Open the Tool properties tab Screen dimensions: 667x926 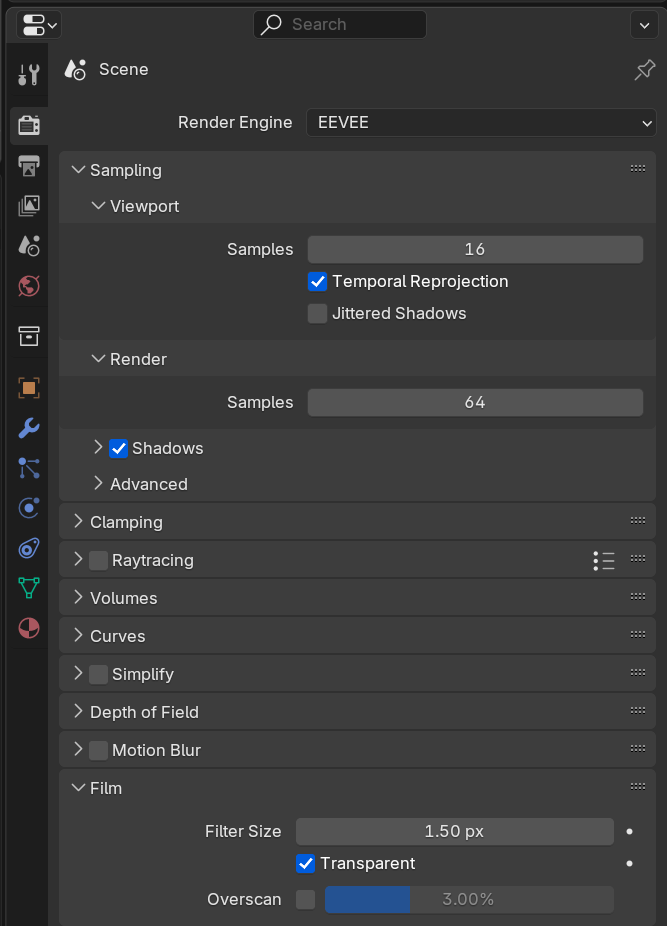(x=28, y=74)
